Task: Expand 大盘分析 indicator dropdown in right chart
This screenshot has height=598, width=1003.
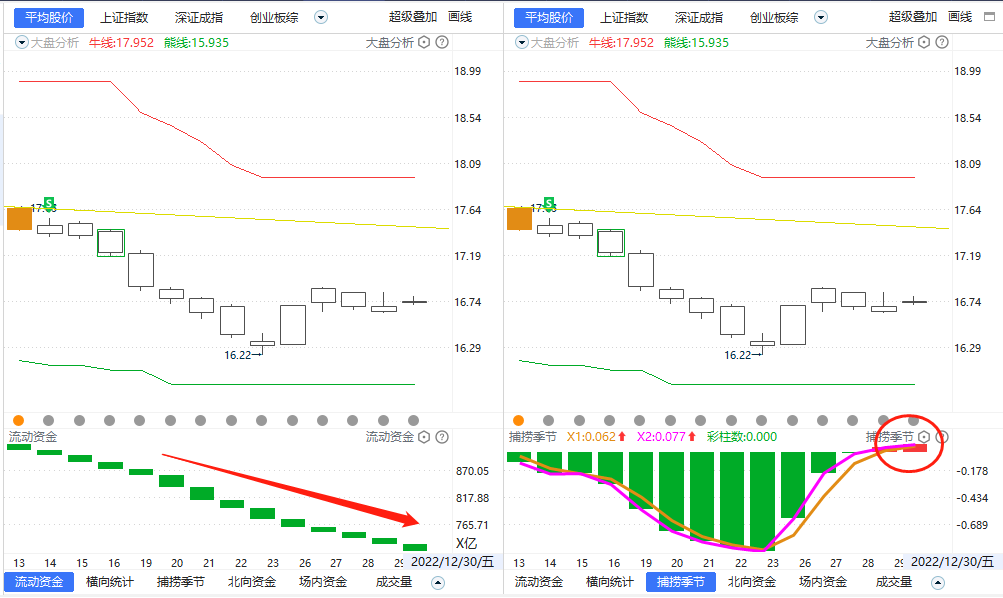Action: (522, 43)
